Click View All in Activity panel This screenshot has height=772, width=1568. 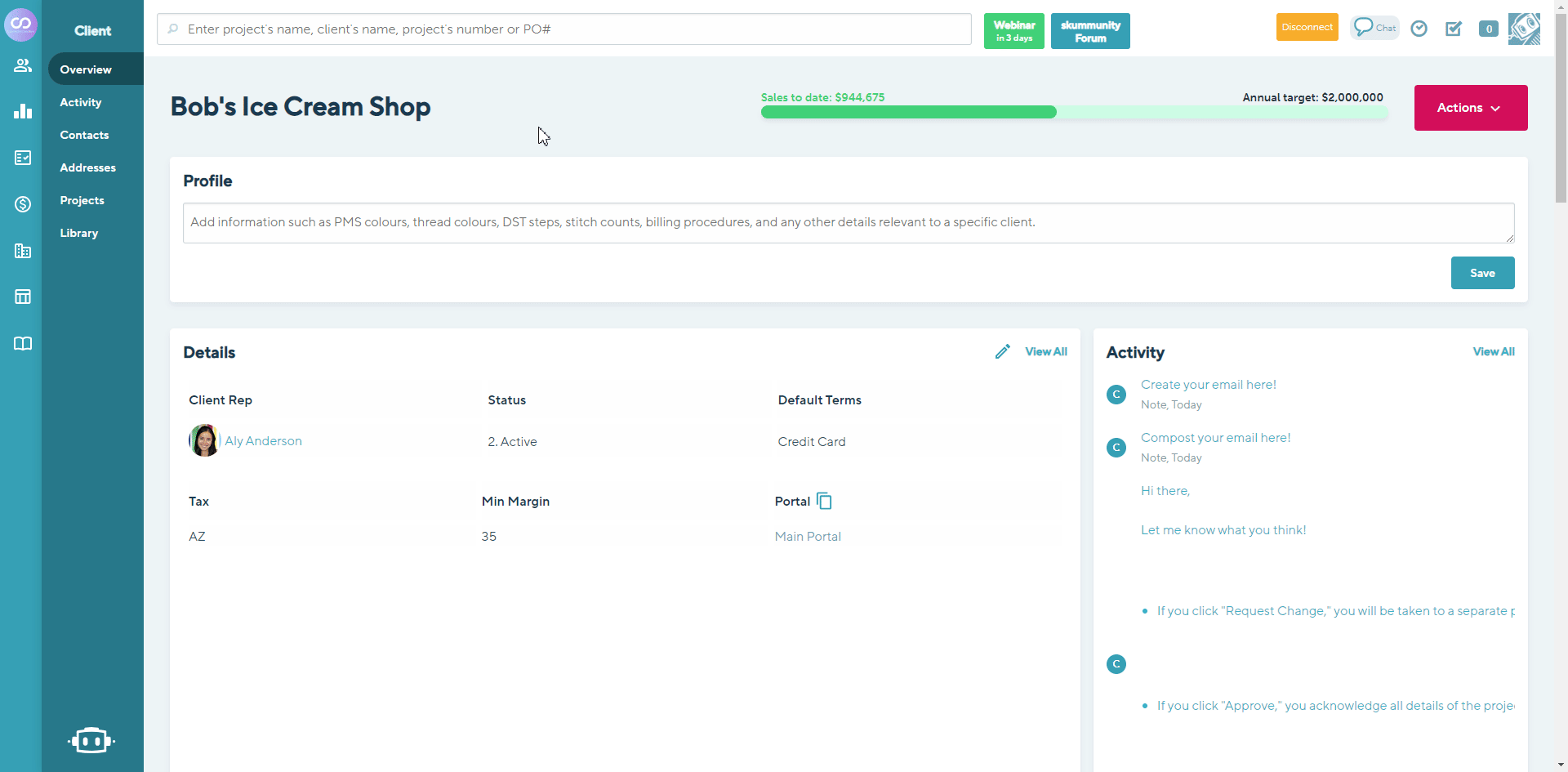(1493, 351)
